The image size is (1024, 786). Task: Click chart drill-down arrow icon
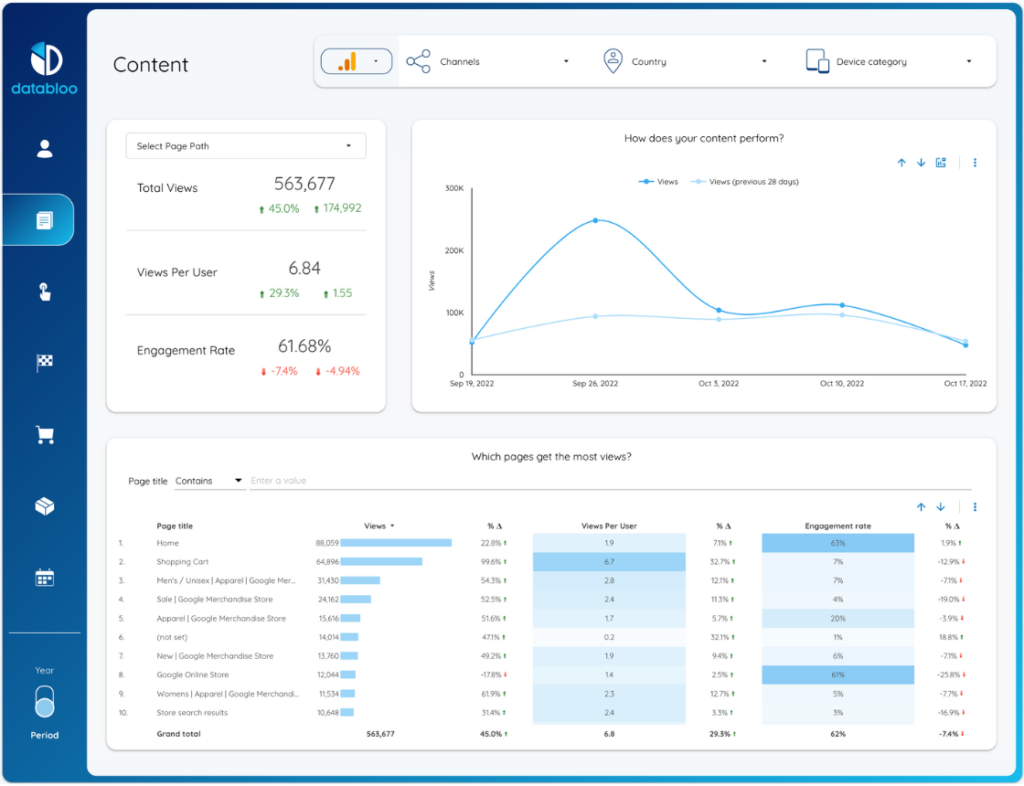[x=921, y=163]
